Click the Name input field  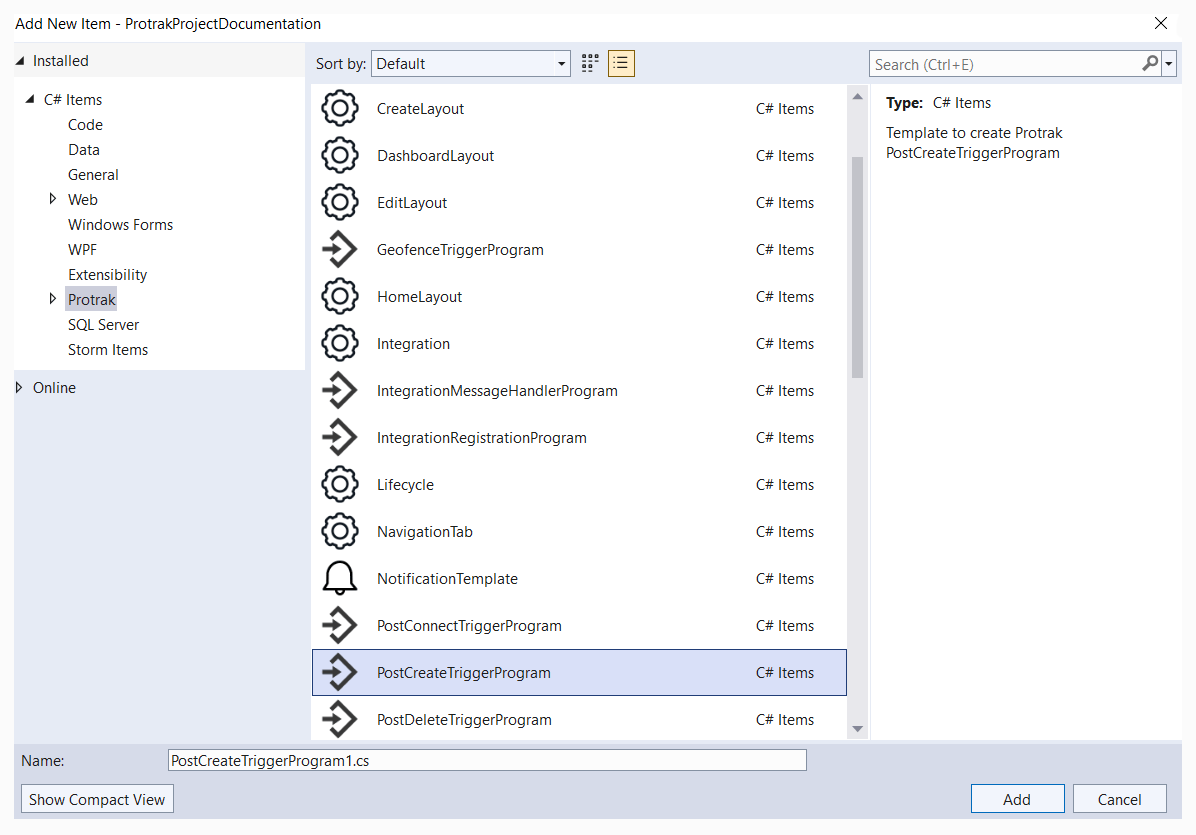click(487, 761)
